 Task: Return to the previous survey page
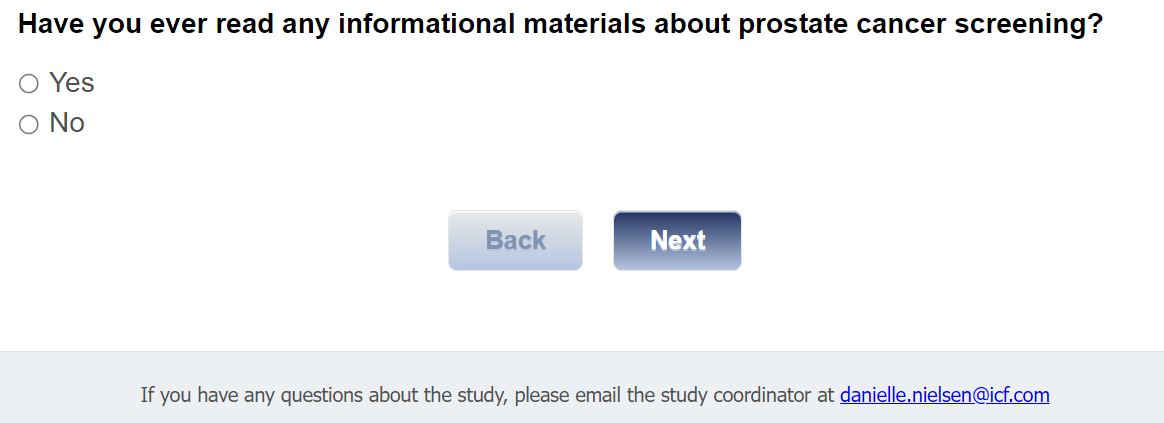click(515, 240)
